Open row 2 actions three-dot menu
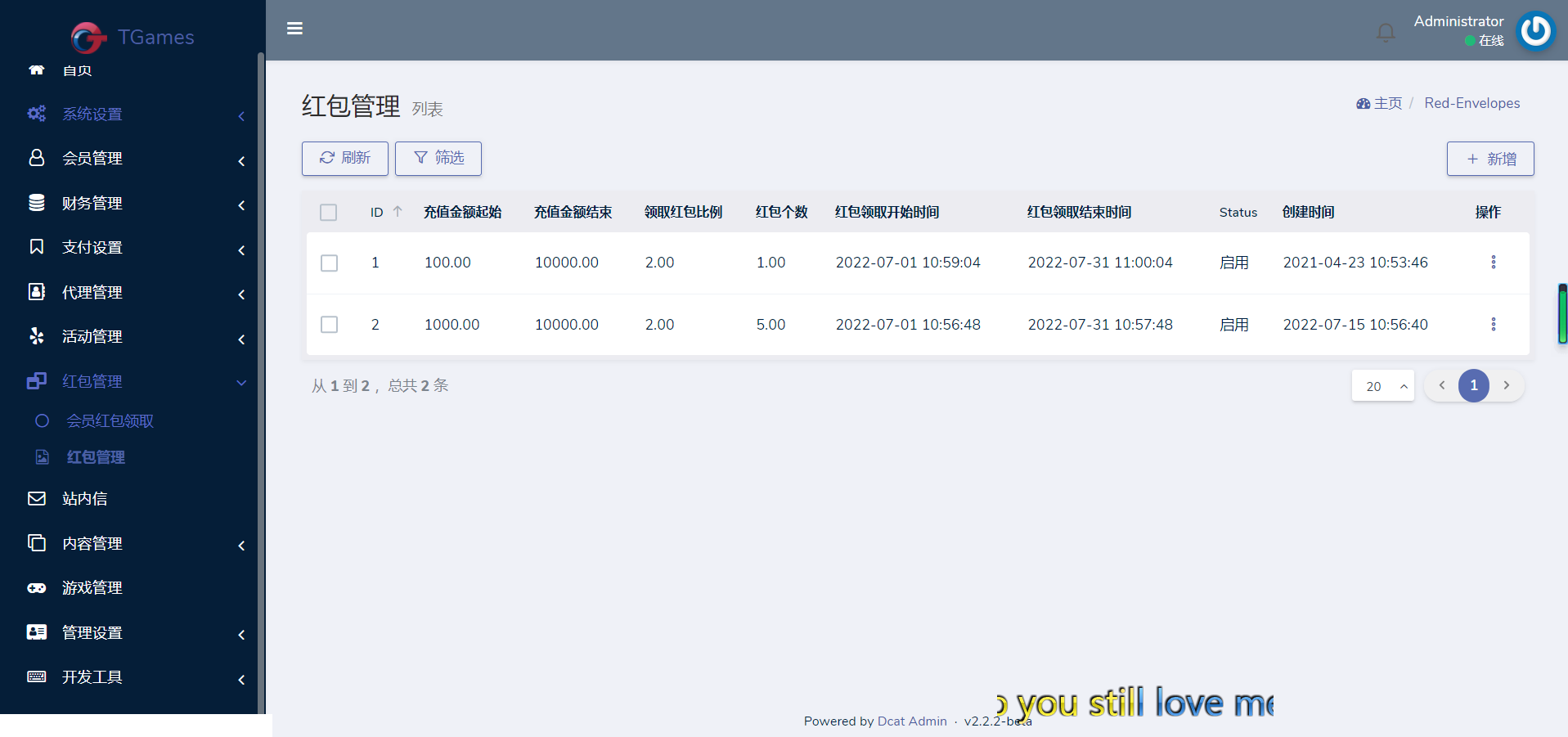 tap(1493, 325)
